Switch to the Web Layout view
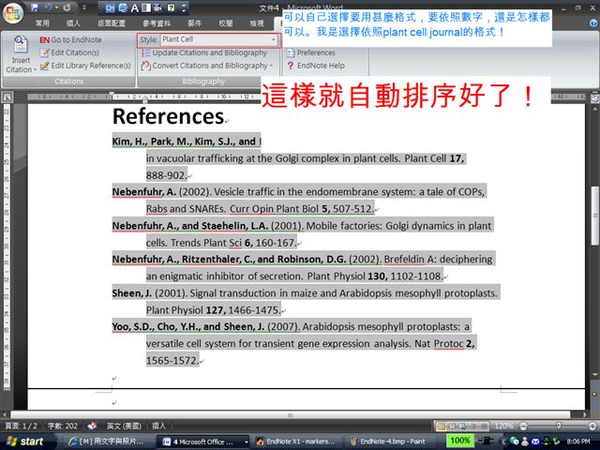Screen dimensions: 600x450 coord(462,426)
